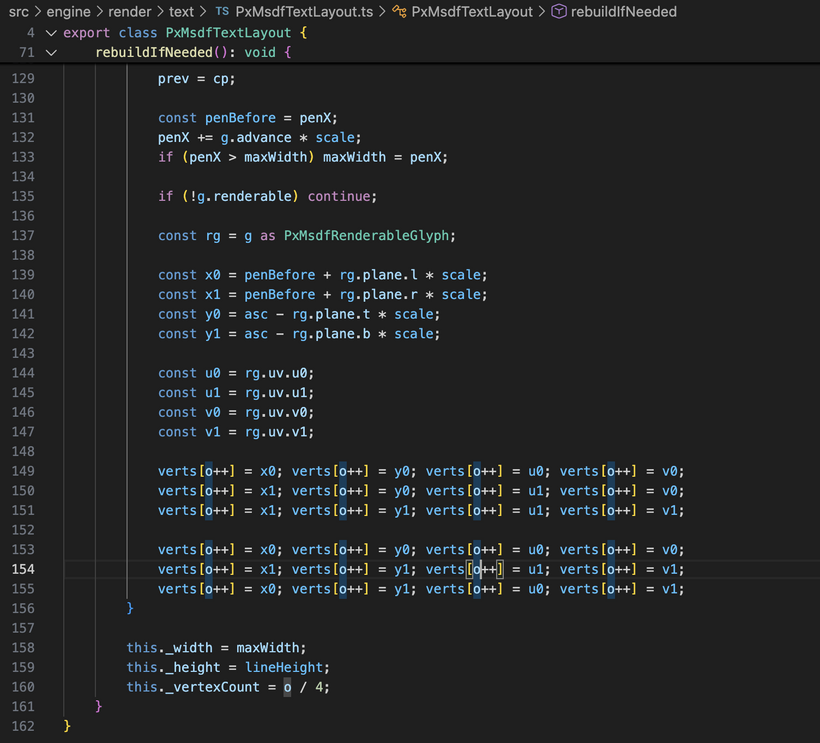
Task: Collapse the line 71 rebuildIfNeeded fold chevron
Action: (x=51, y=52)
